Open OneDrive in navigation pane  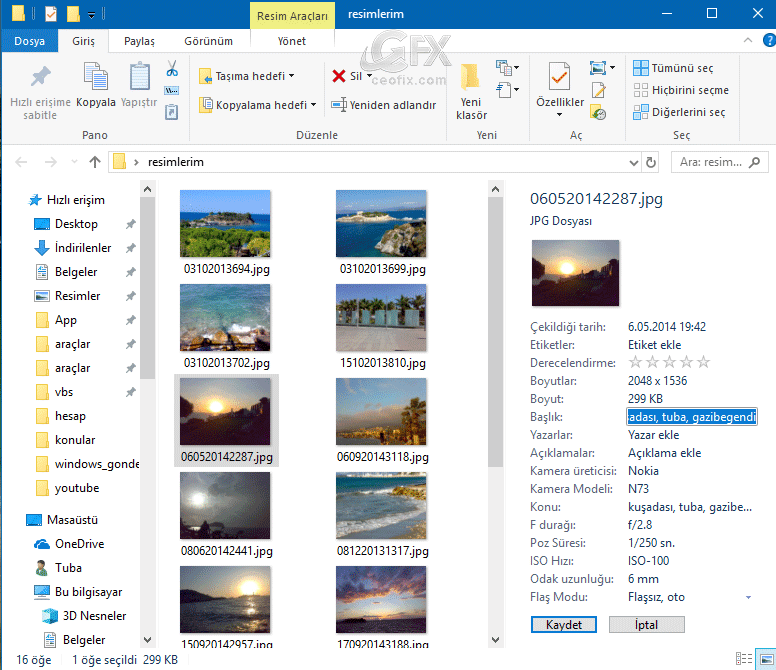[80, 544]
